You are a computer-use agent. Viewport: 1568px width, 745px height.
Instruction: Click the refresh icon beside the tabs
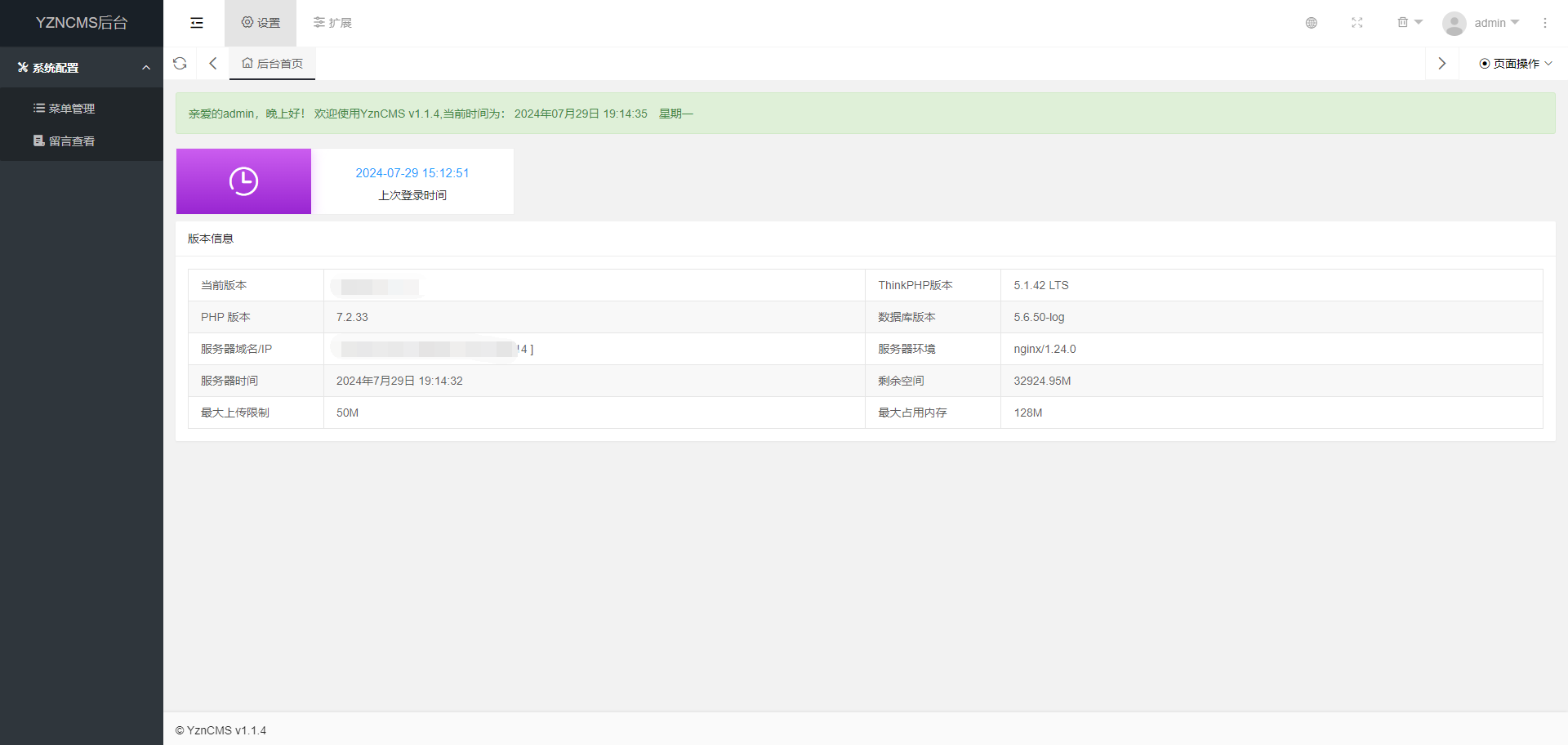[x=180, y=64]
